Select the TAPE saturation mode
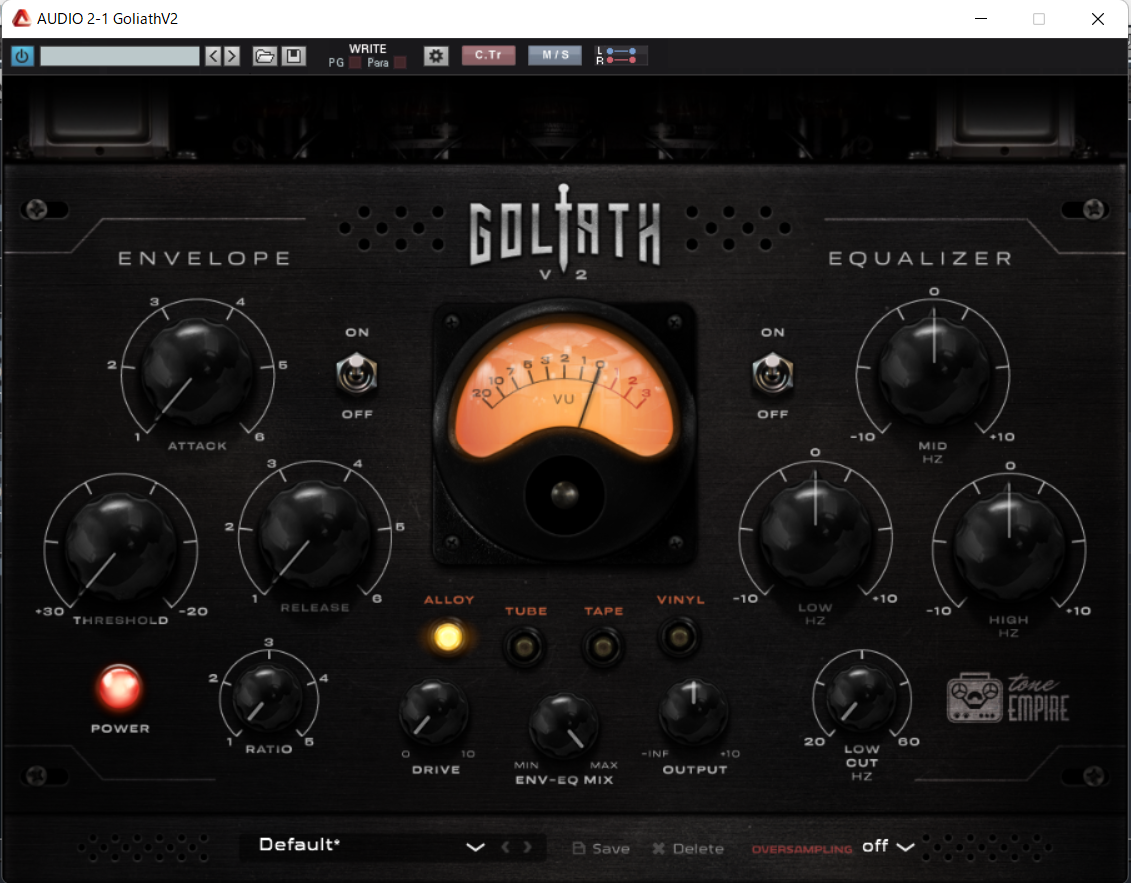Screen dimensions: 1131x883 click(603, 646)
